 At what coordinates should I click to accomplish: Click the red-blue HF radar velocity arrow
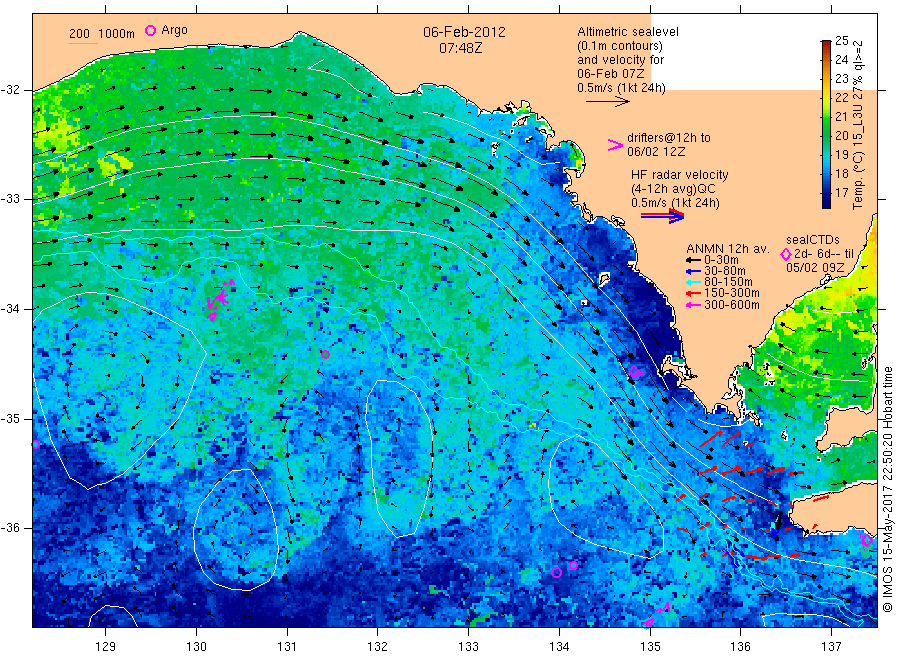(x=662, y=216)
